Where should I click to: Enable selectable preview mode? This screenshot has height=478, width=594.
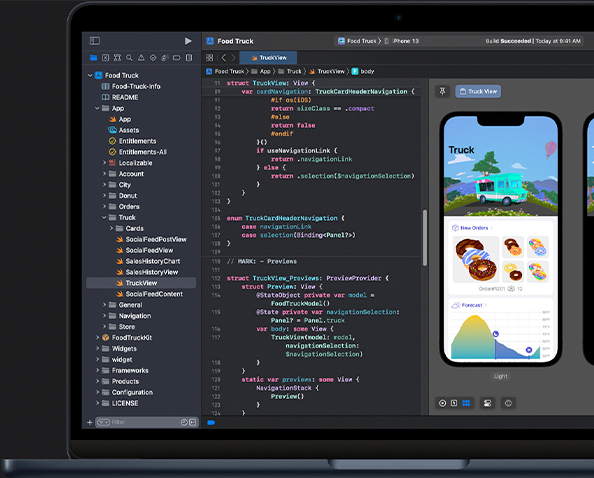(x=454, y=403)
